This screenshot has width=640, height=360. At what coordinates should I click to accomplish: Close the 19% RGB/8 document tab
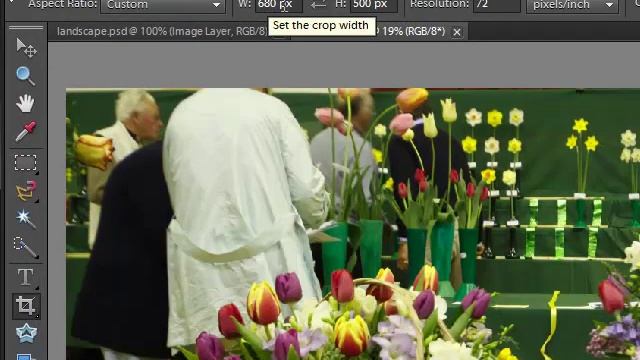(457, 32)
